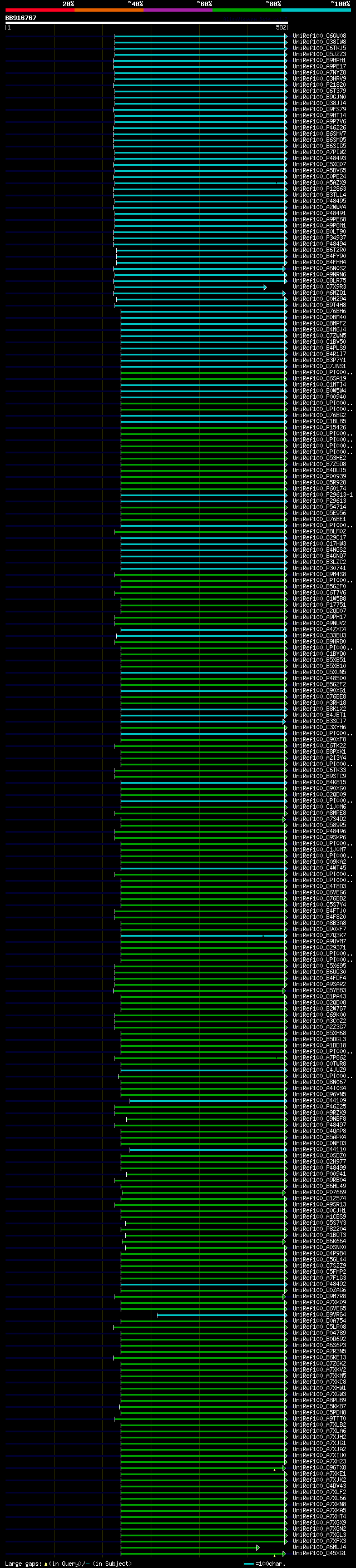The height and width of the screenshot is (1568, 356).
Task: Select the UniRef100_Q5S7Y4 label
Action: (x=319, y=904)
